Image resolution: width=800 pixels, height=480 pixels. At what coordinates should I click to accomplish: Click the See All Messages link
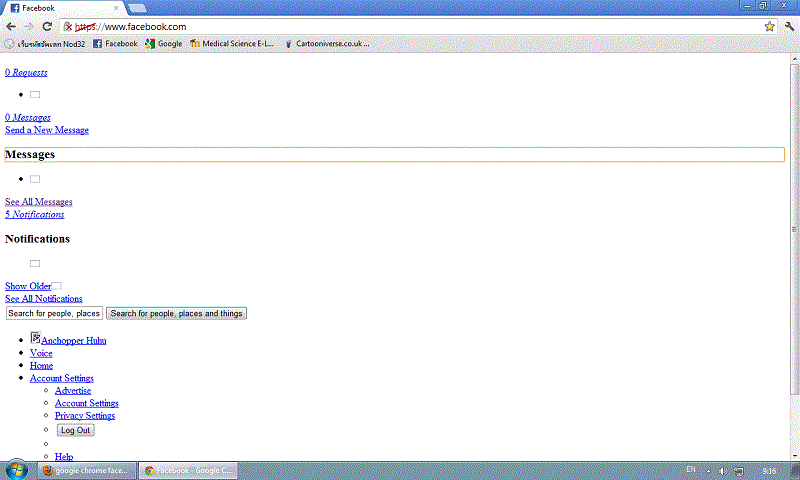pos(39,202)
